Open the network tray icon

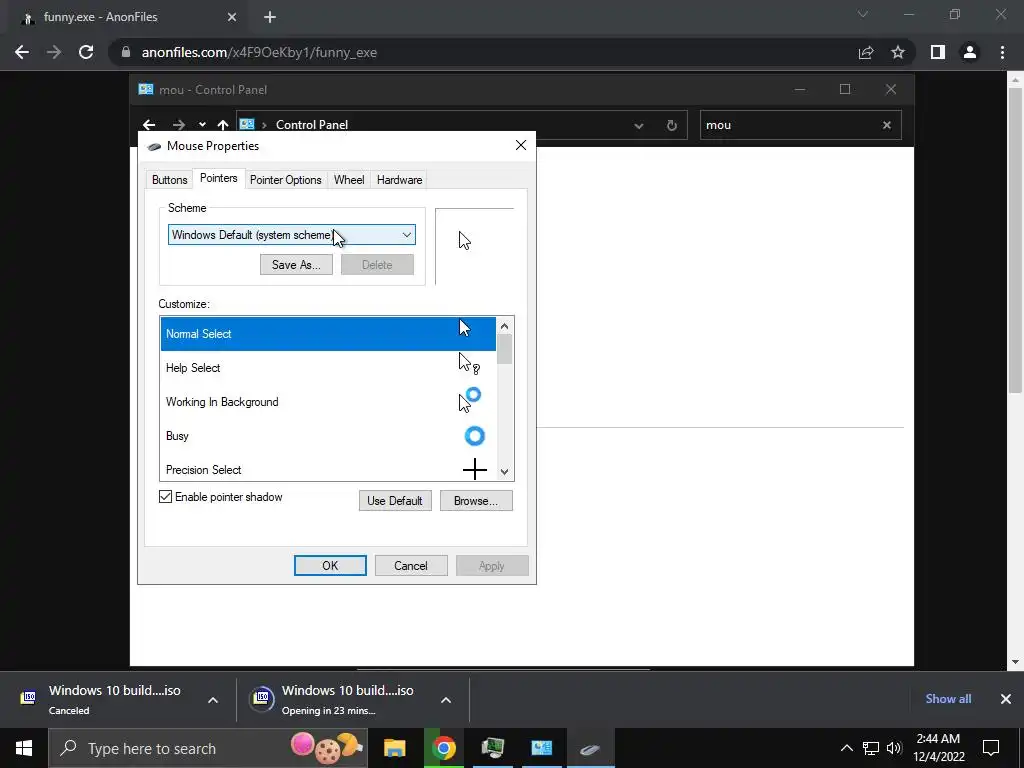871,748
